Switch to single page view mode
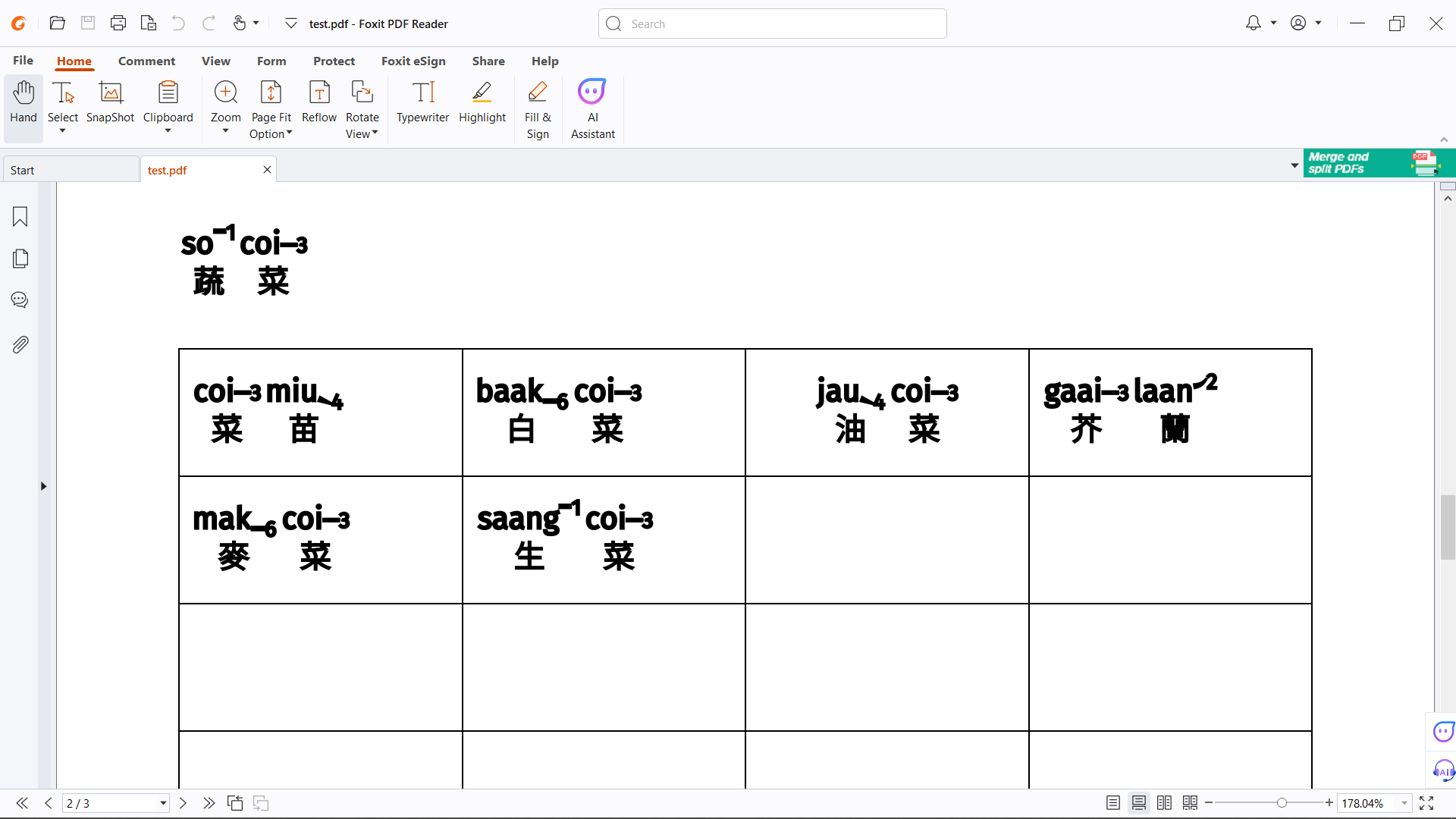Image resolution: width=1456 pixels, height=819 pixels. (1112, 803)
